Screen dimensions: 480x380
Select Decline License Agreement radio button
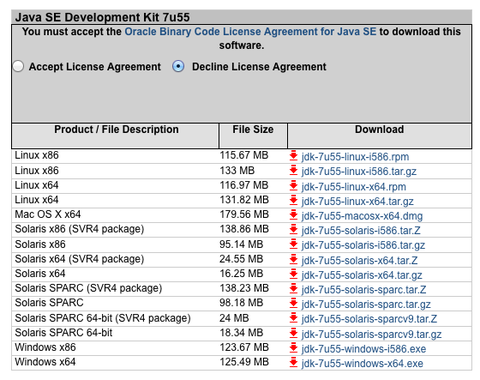(x=178, y=67)
